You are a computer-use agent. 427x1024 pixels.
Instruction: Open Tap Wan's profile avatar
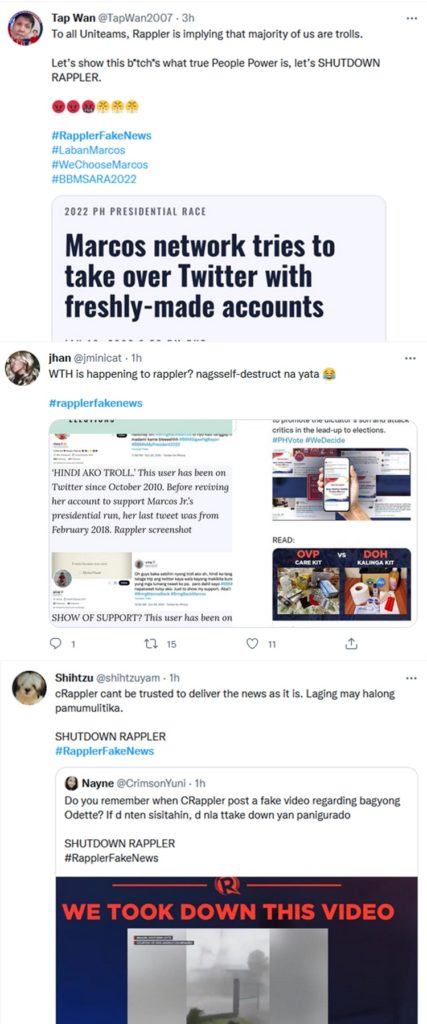[x=25, y=28]
